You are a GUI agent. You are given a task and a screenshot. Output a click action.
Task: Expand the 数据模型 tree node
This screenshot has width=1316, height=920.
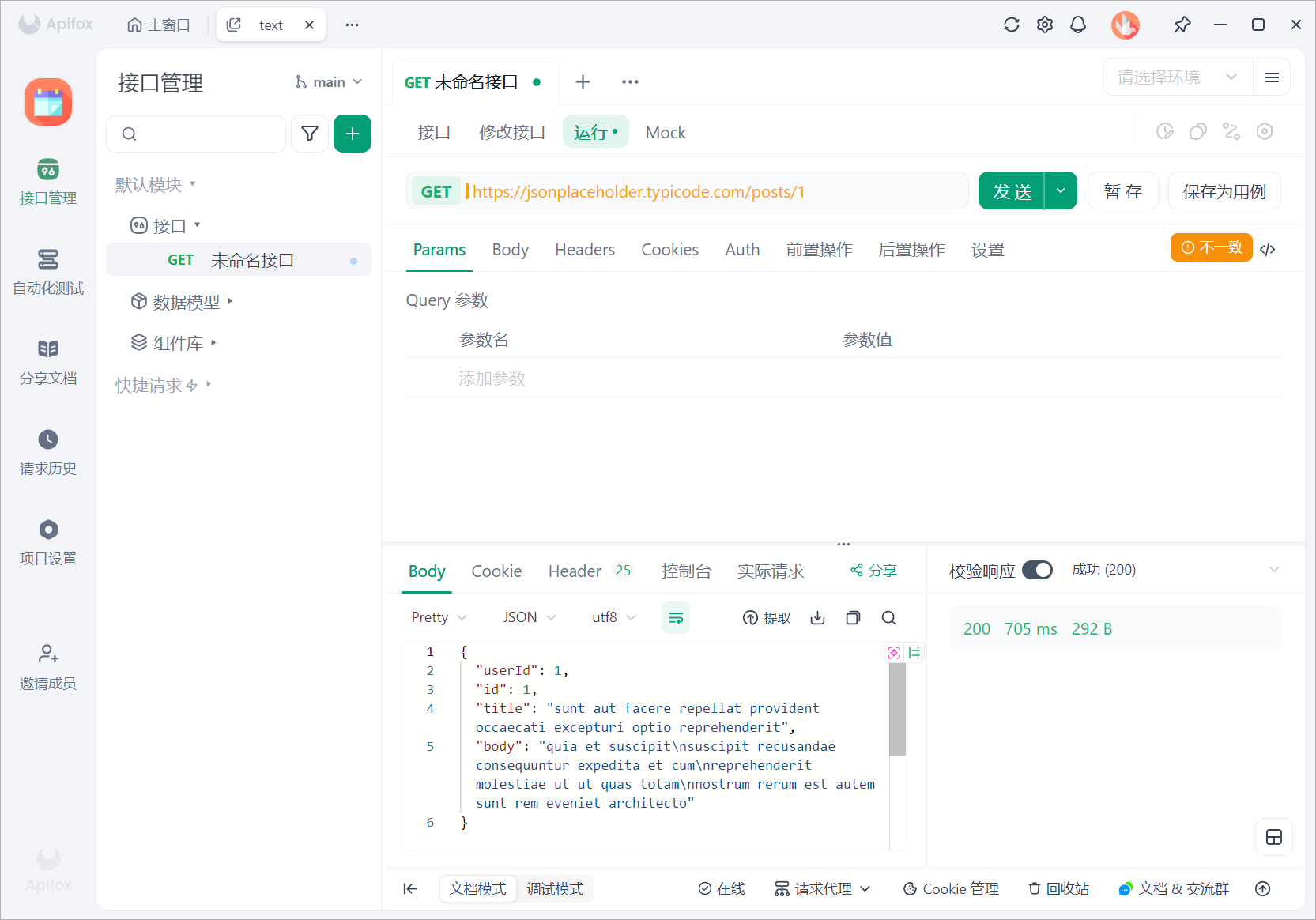tap(230, 301)
